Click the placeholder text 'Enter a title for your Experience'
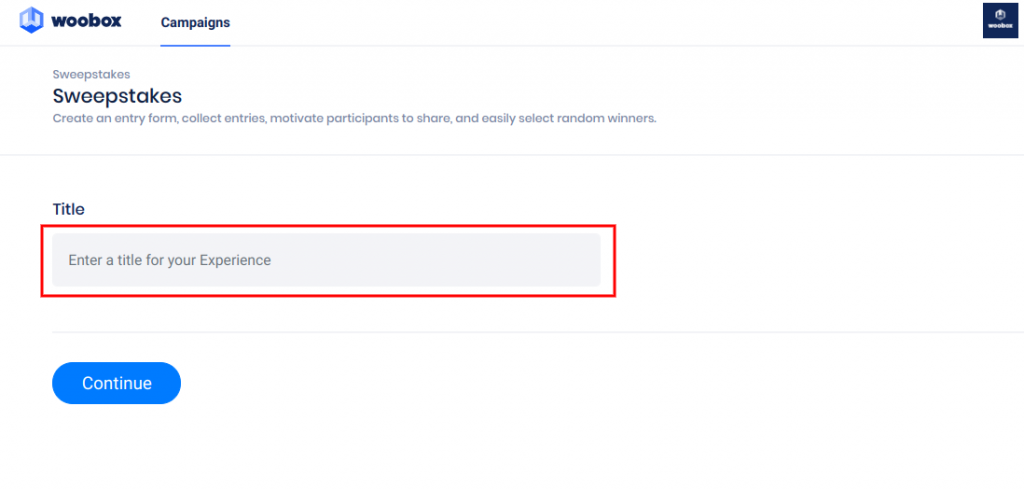 [170, 260]
